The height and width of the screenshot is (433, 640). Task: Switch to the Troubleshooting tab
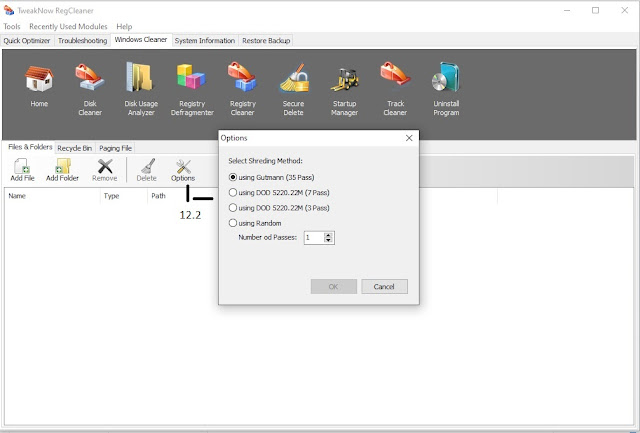click(x=82, y=41)
